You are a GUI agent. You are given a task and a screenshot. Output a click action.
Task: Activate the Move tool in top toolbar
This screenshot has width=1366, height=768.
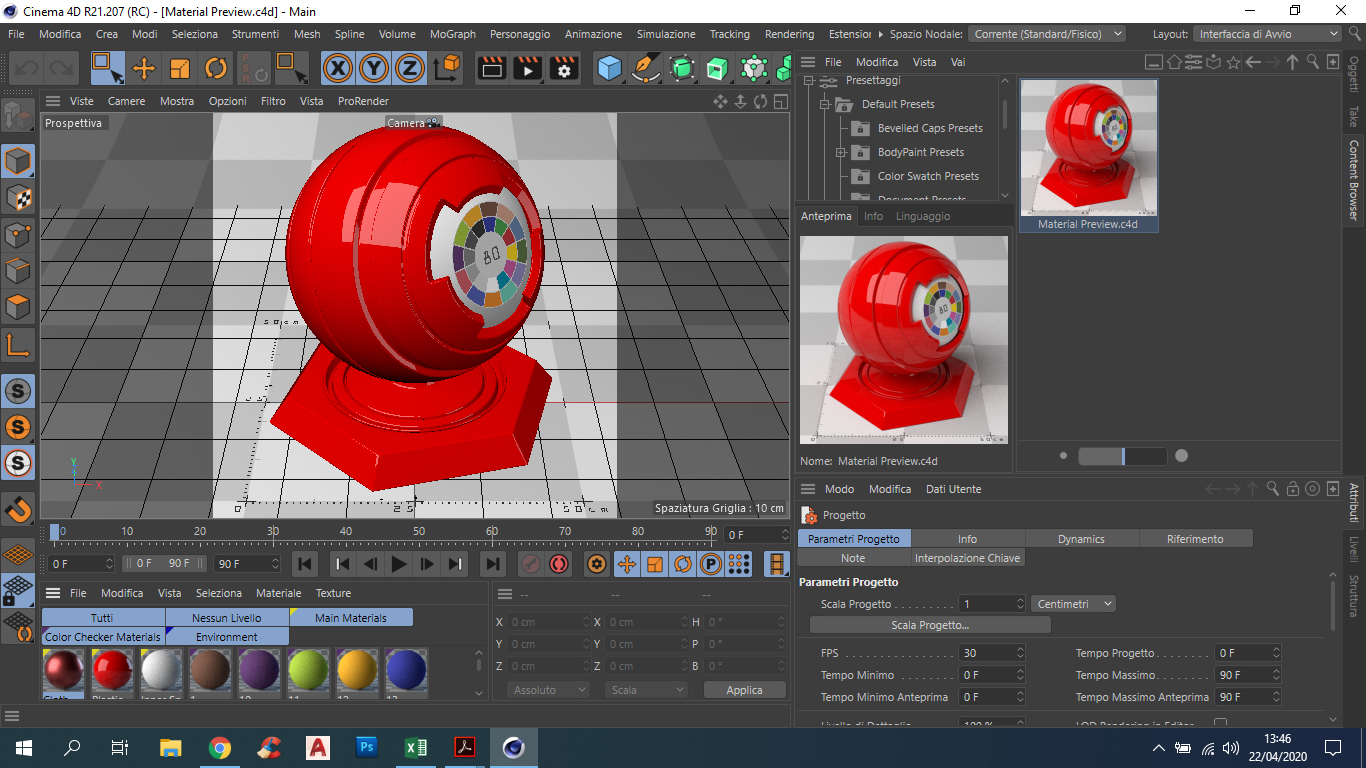click(144, 68)
